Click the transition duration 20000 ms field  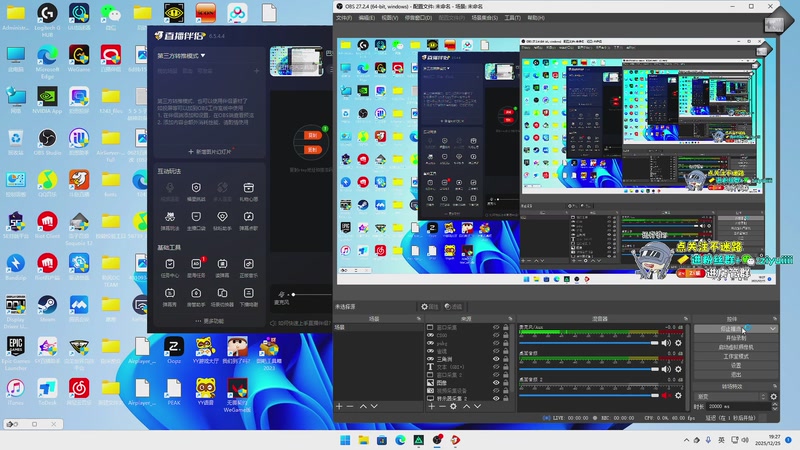(x=739, y=406)
